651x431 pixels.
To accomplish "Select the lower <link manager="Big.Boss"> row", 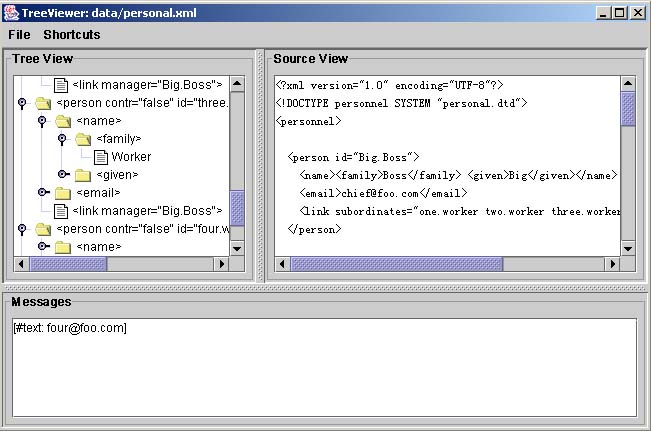I will pos(147,211).
